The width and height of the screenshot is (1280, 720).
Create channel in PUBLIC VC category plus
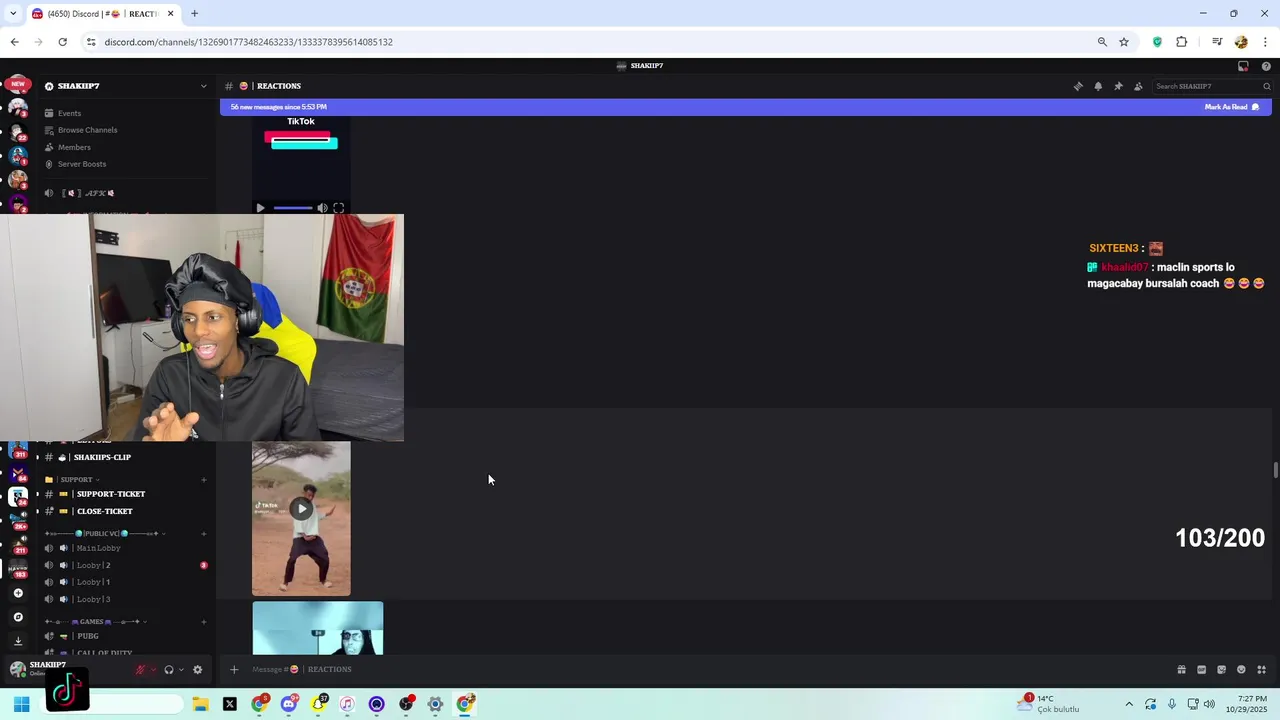pos(203,533)
